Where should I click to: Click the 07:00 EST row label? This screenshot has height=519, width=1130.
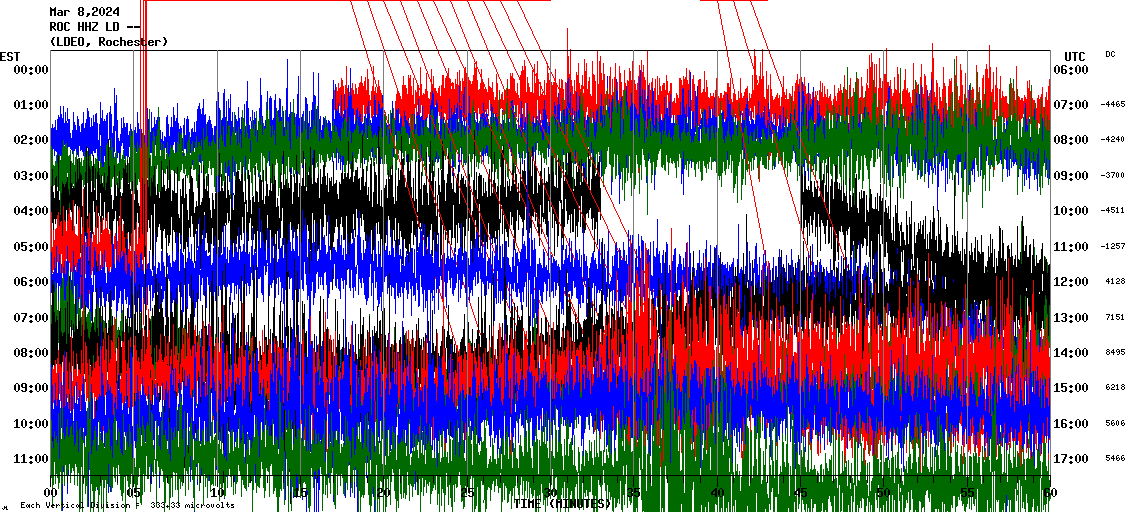pyautogui.click(x=31, y=318)
